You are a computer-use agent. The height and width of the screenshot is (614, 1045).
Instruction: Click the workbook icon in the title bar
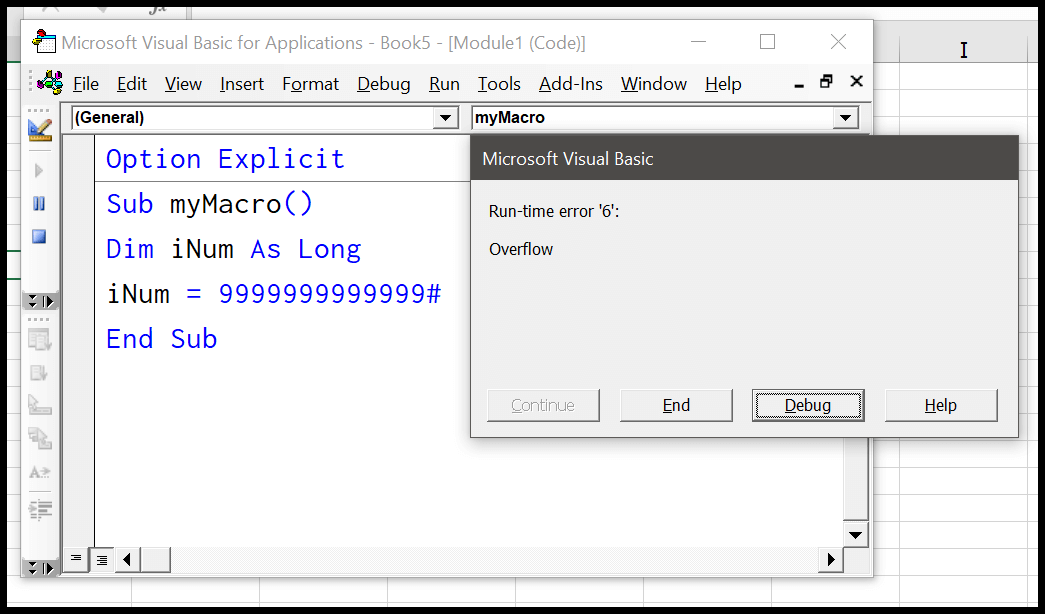(43, 42)
